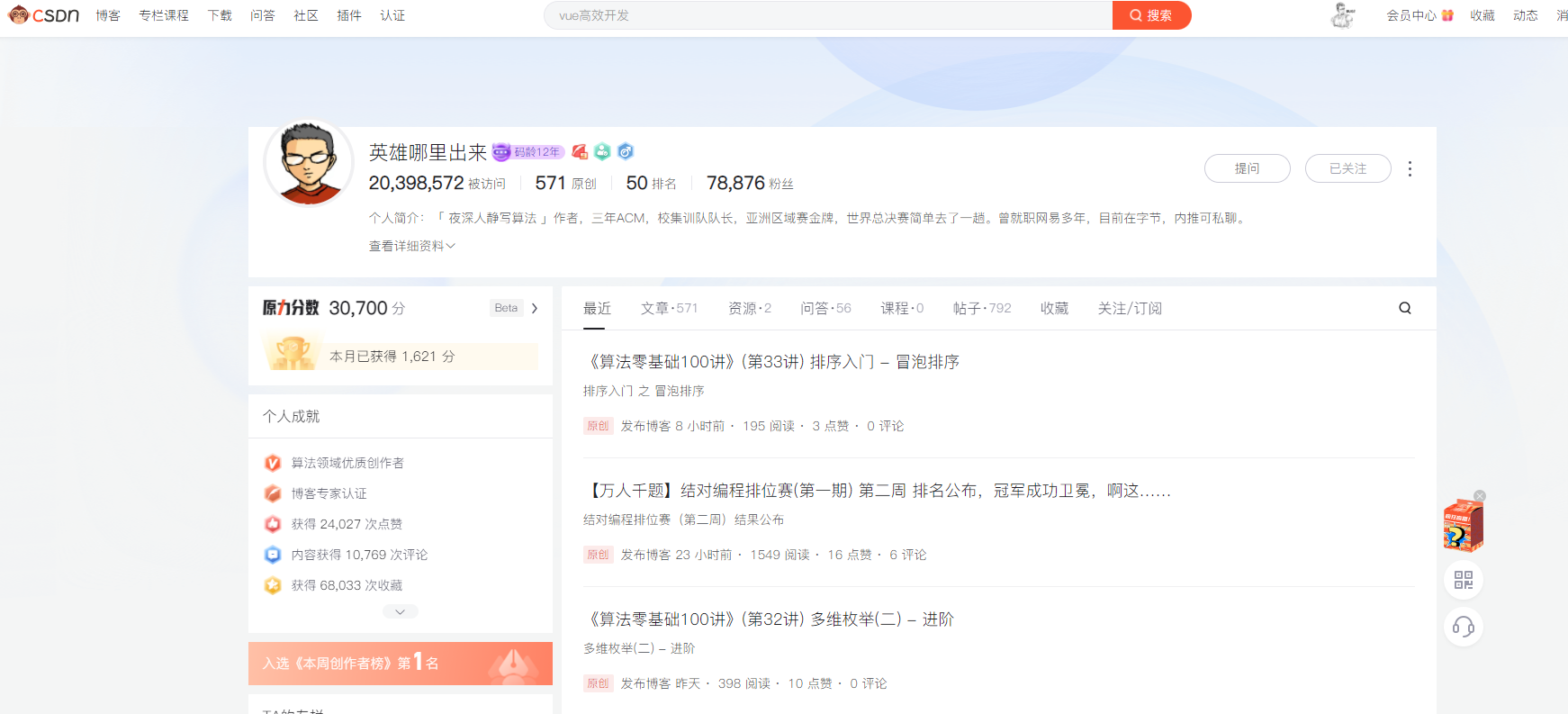Click the floating promotional mascot image
This screenshot has height=714, width=1568.
pyautogui.click(x=1463, y=525)
